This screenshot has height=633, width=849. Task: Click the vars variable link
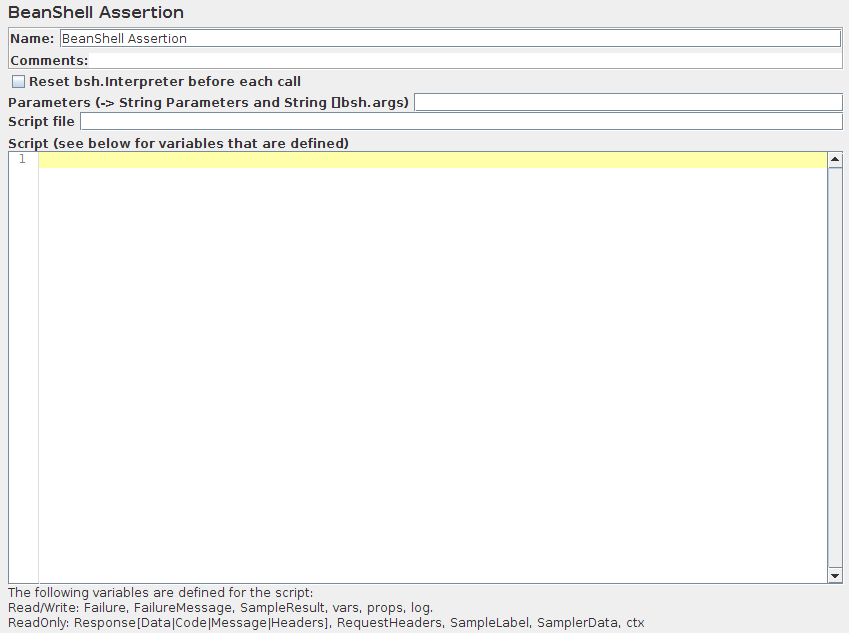346,607
